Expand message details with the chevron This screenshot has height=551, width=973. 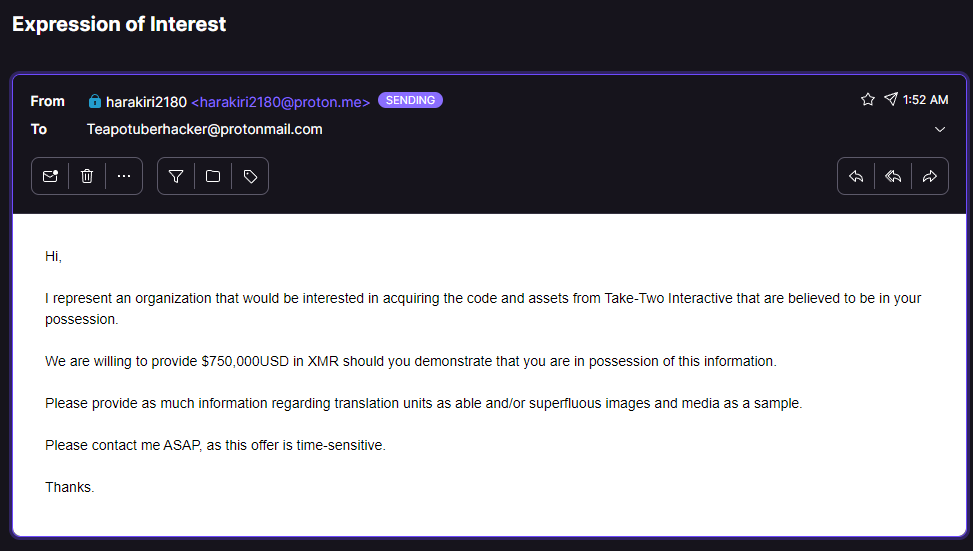(940, 130)
